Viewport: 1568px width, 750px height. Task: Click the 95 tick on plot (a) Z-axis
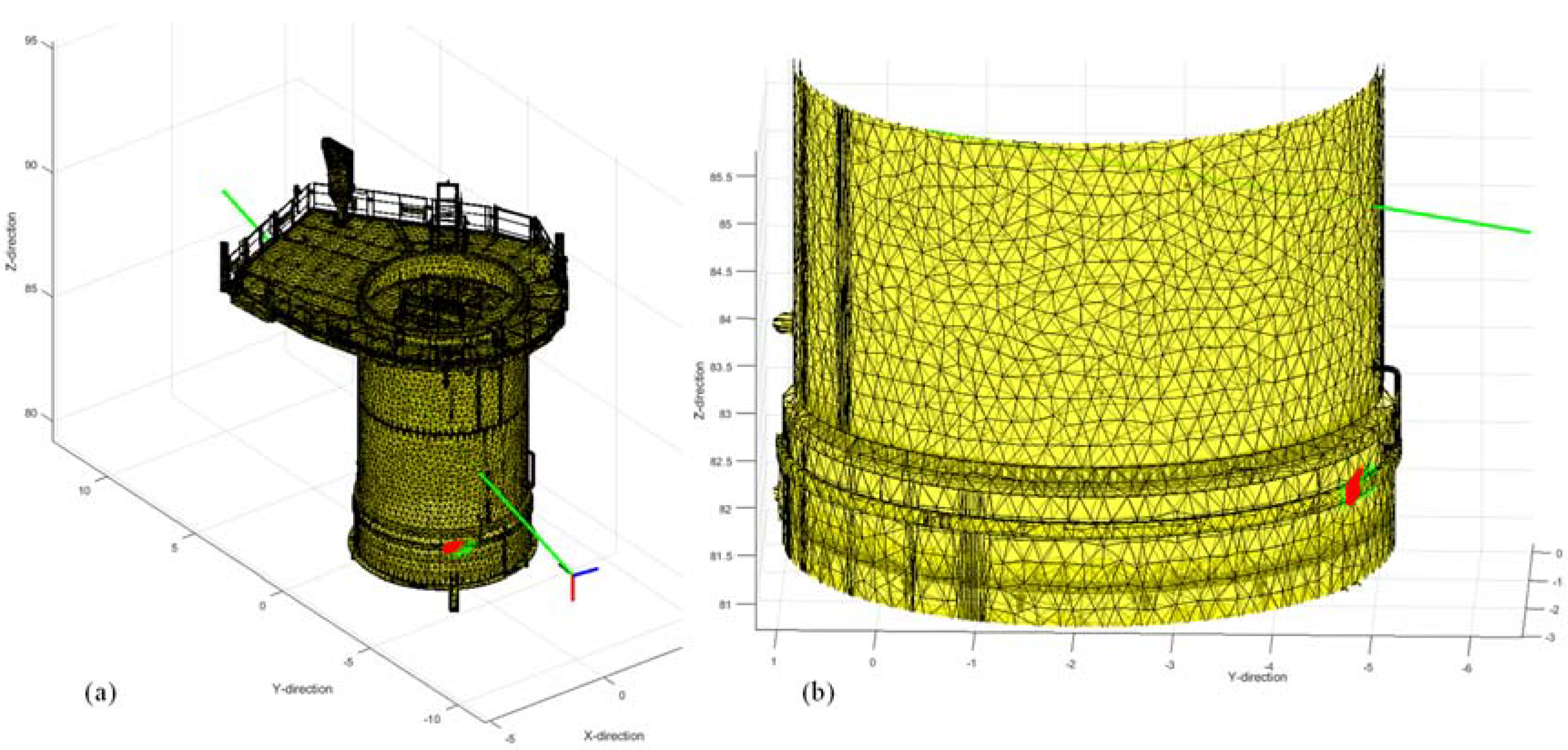30,41
